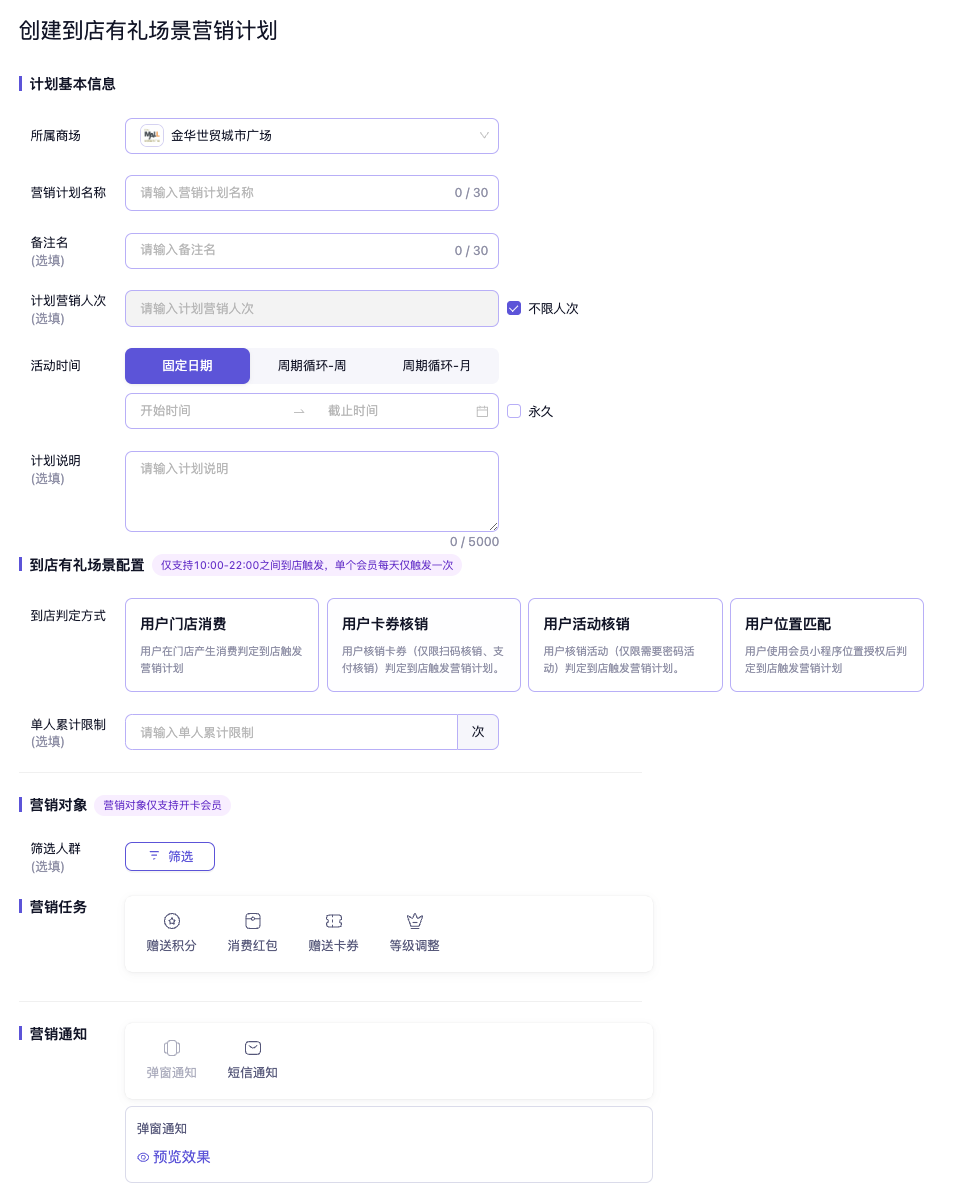This screenshot has width=968, height=1202.
Task: Enable the 永久 checkbox
Action: tap(514, 411)
